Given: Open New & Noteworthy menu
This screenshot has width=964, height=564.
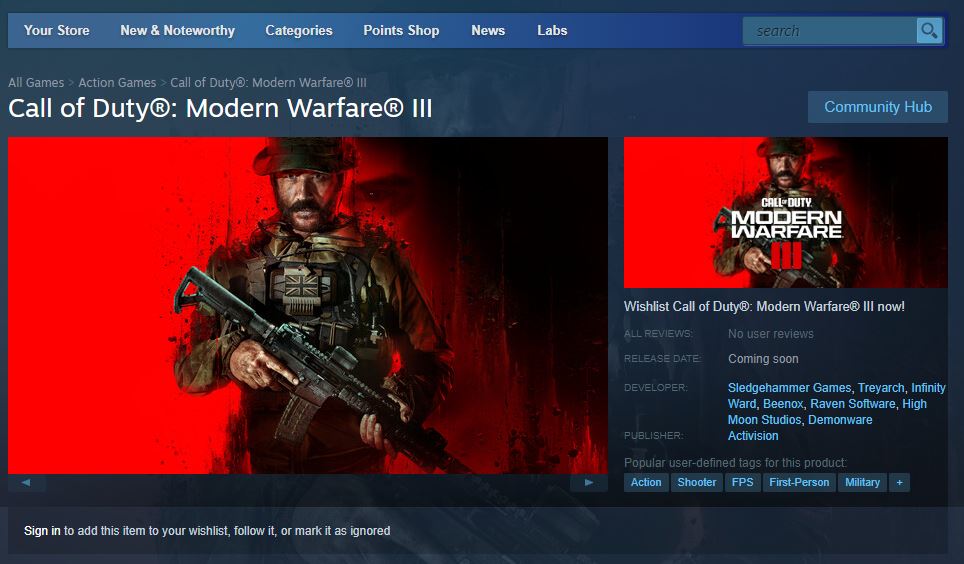Looking at the screenshot, I should pyautogui.click(x=178, y=30).
